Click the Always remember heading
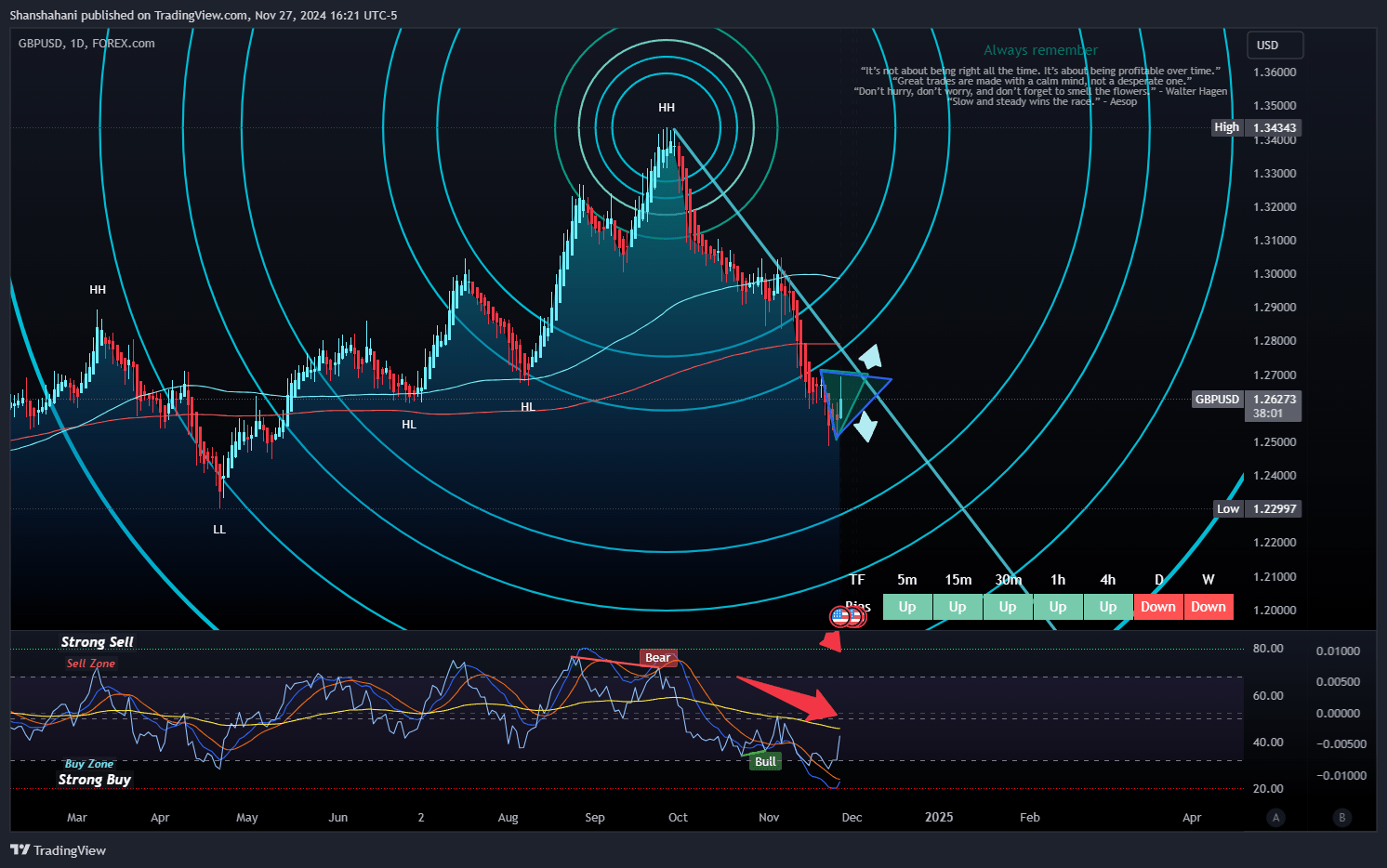 click(1041, 50)
